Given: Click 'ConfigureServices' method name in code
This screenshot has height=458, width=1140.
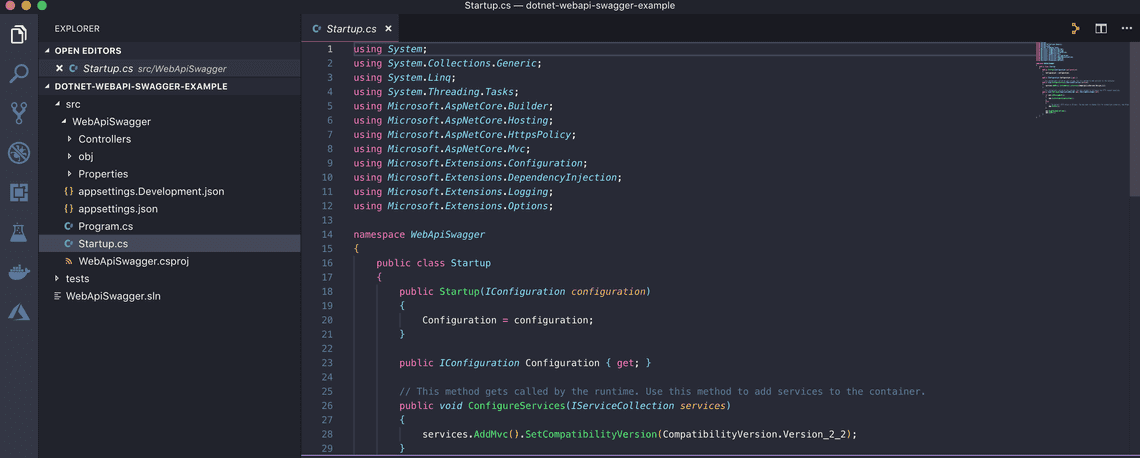Looking at the screenshot, I should coord(516,406).
